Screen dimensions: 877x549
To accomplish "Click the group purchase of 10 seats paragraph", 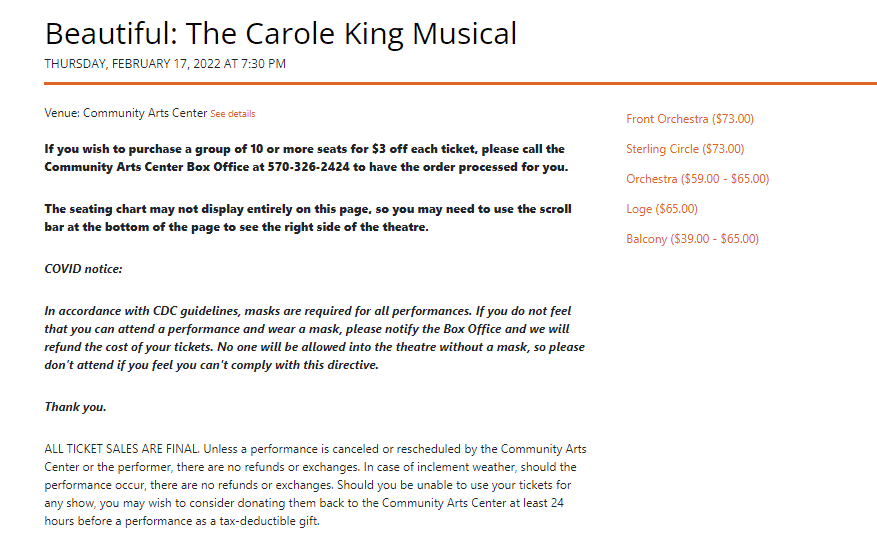I will tap(306, 158).
